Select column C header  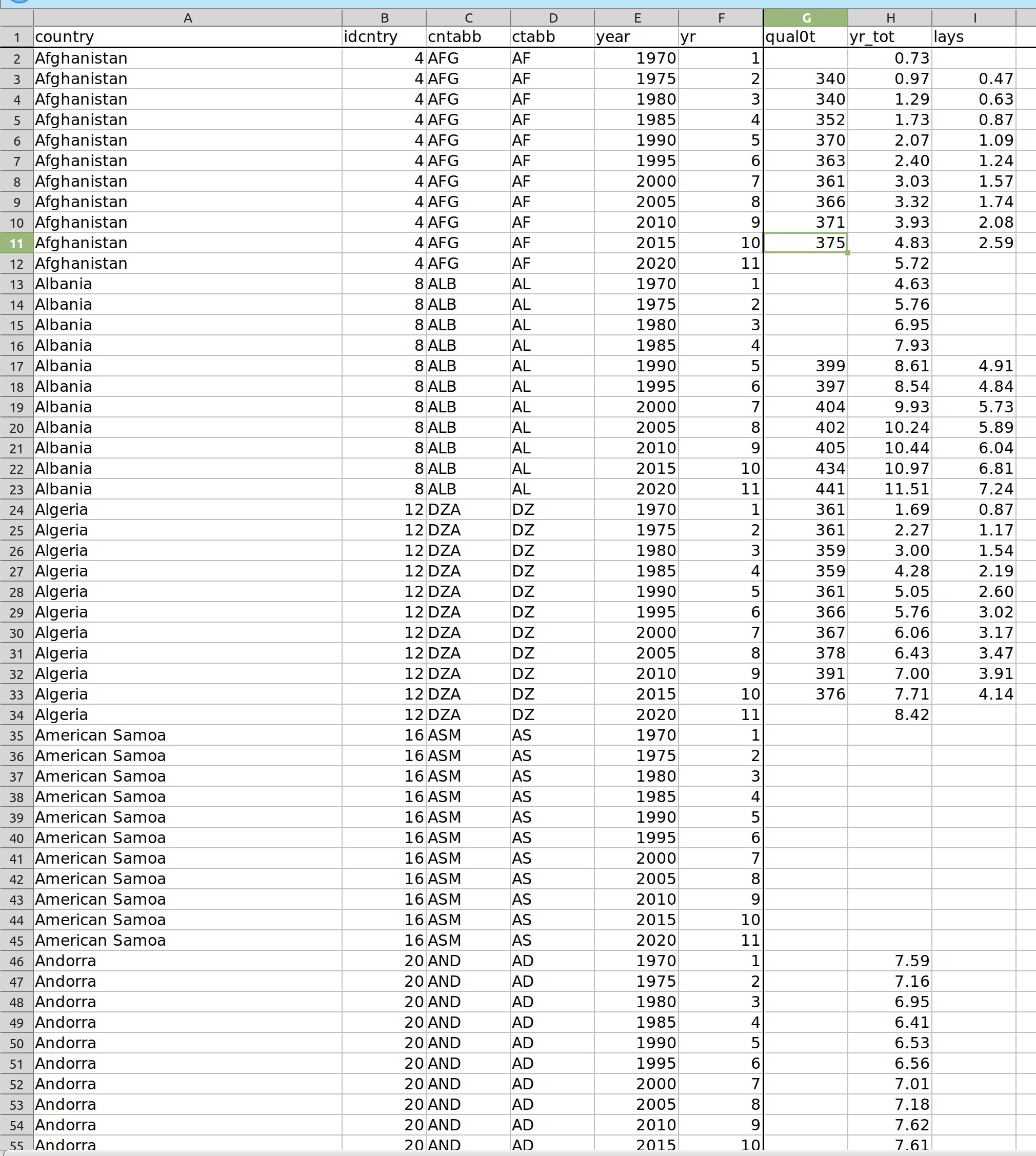pyautogui.click(x=468, y=17)
